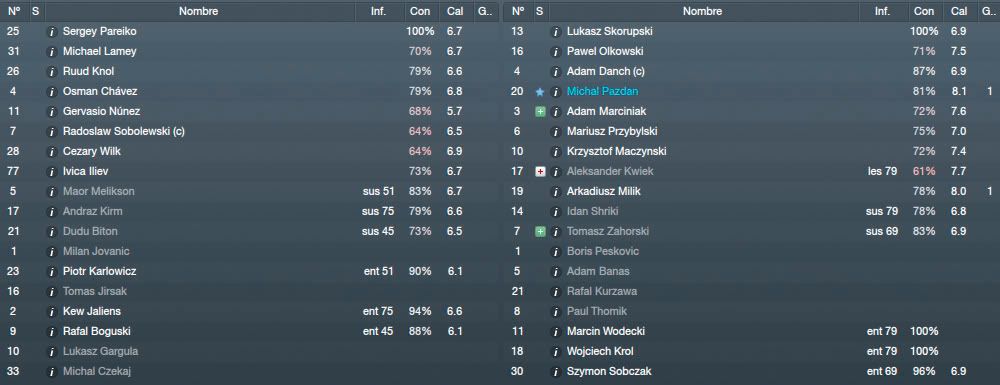The height and width of the screenshot is (385, 1000).
Task: Sort left table by Con column
Action: coord(420,11)
